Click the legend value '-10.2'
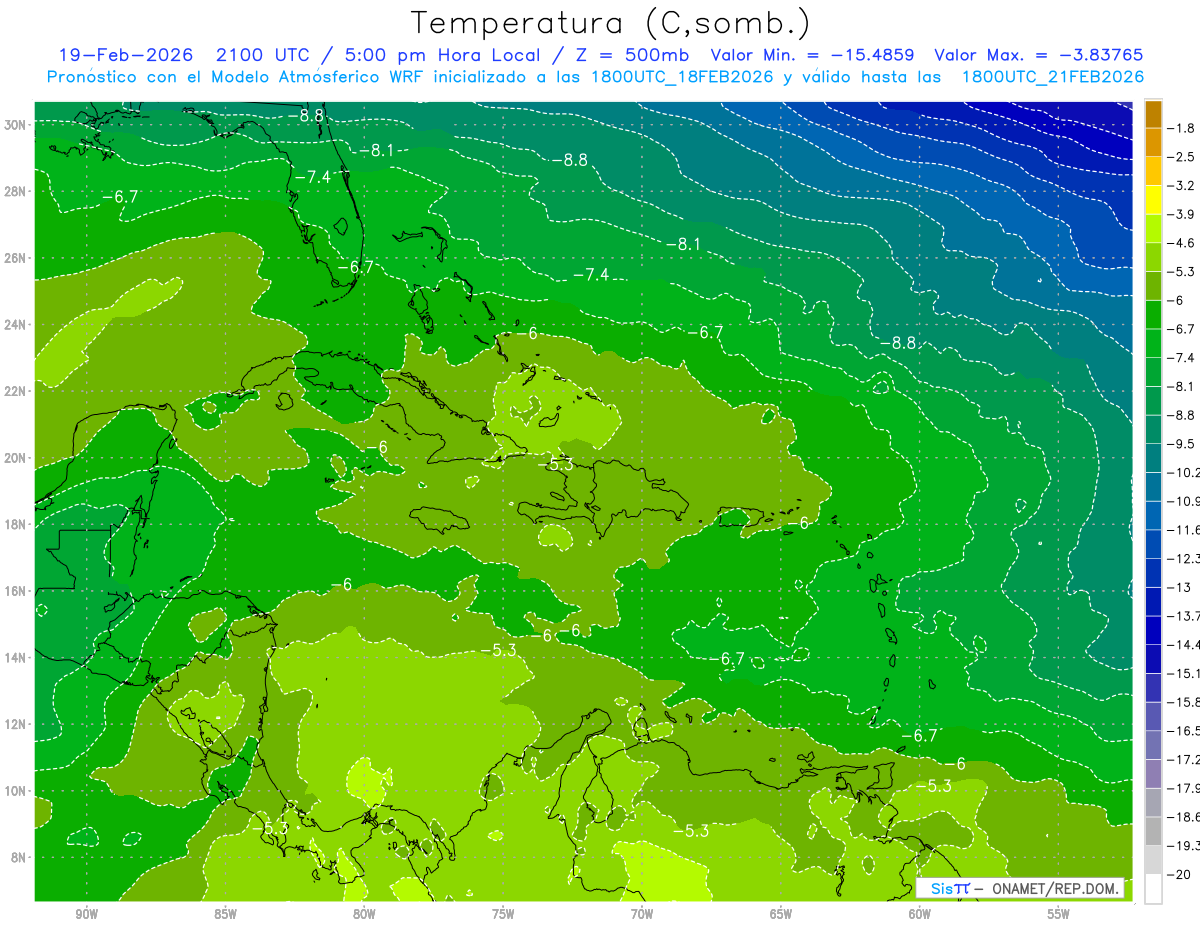Viewport: 1200px width, 927px height. (1184, 472)
